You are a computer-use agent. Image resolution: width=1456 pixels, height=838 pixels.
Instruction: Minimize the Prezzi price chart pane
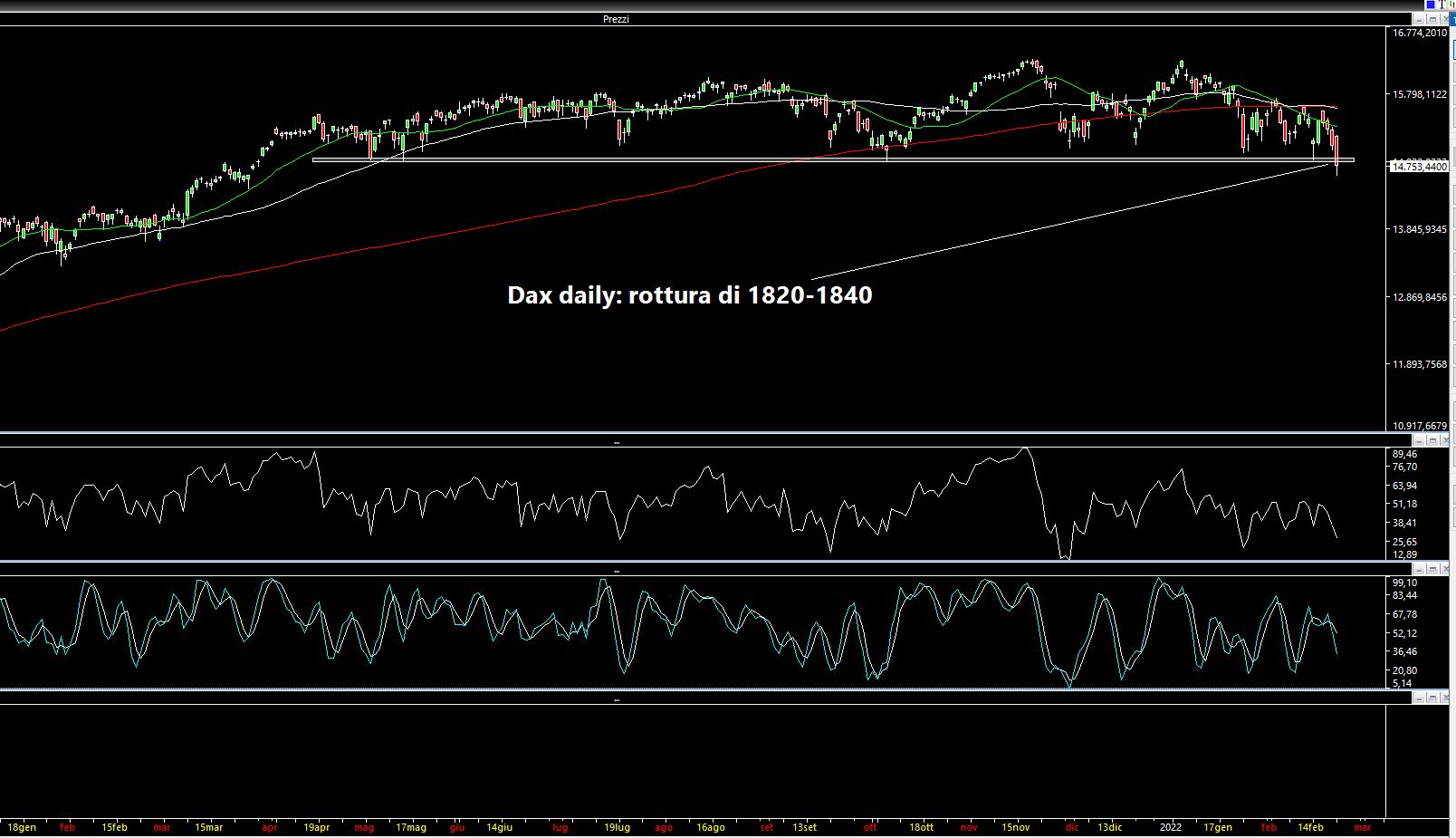click(1419, 19)
